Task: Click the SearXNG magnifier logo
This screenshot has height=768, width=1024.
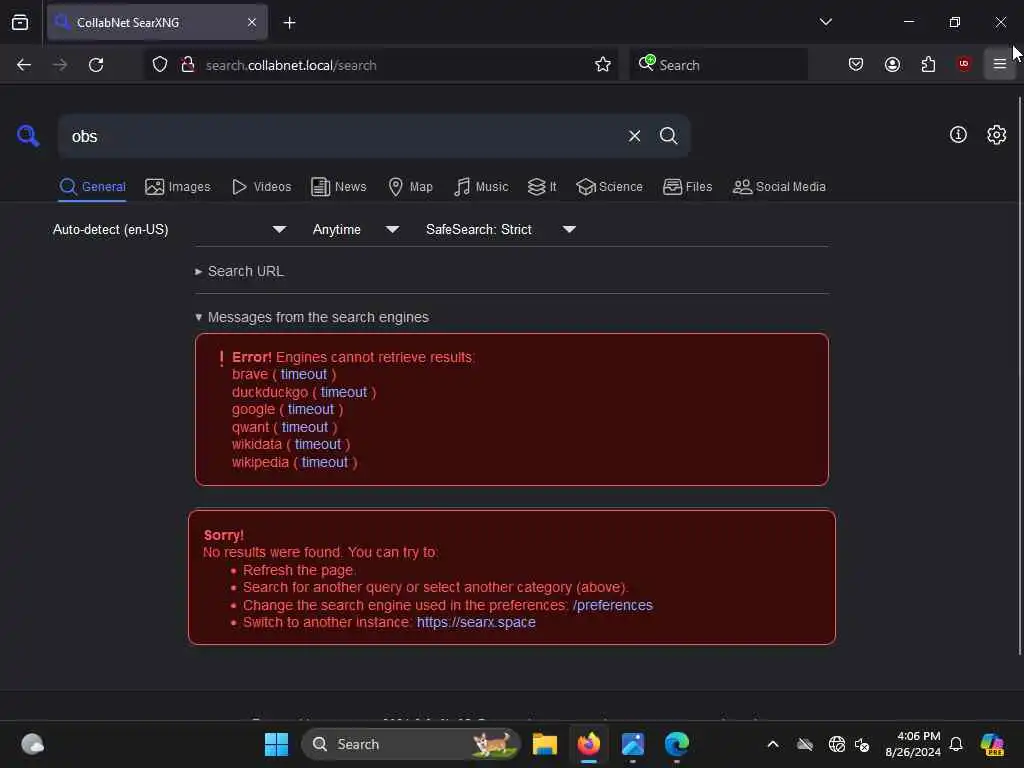Action: coord(28,136)
